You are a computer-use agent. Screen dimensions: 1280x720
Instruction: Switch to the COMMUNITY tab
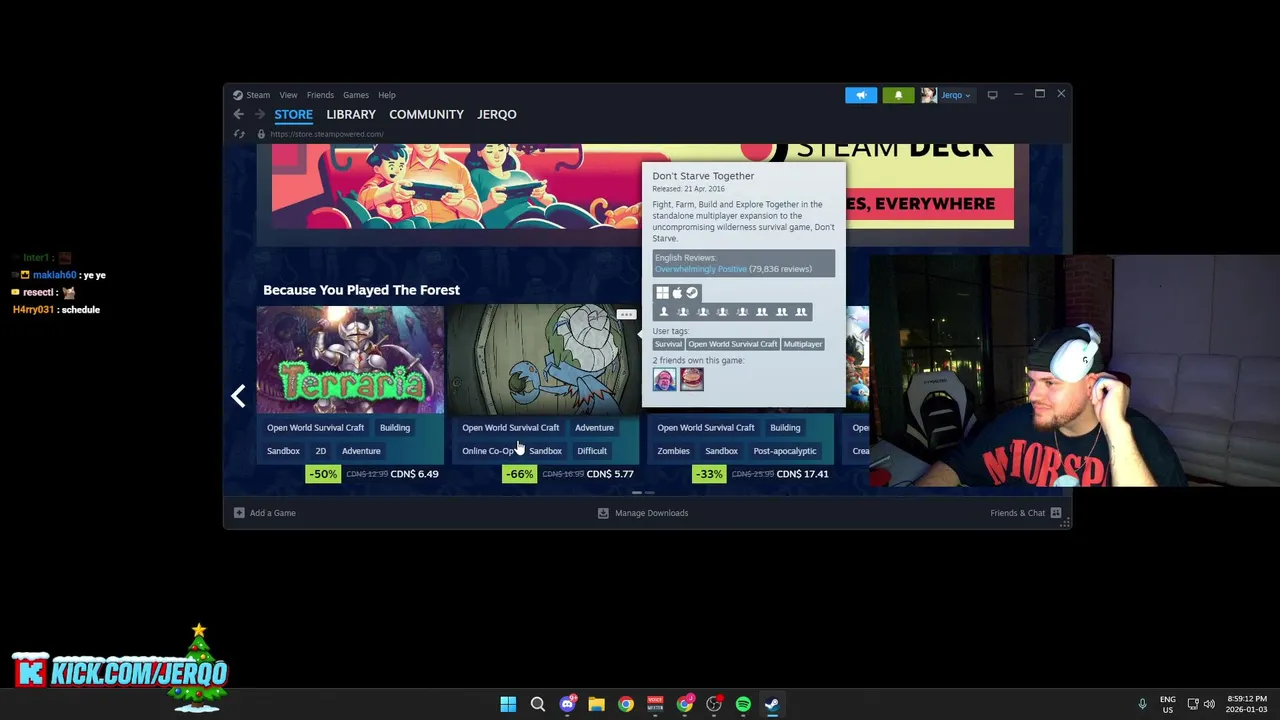[x=427, y=114]
